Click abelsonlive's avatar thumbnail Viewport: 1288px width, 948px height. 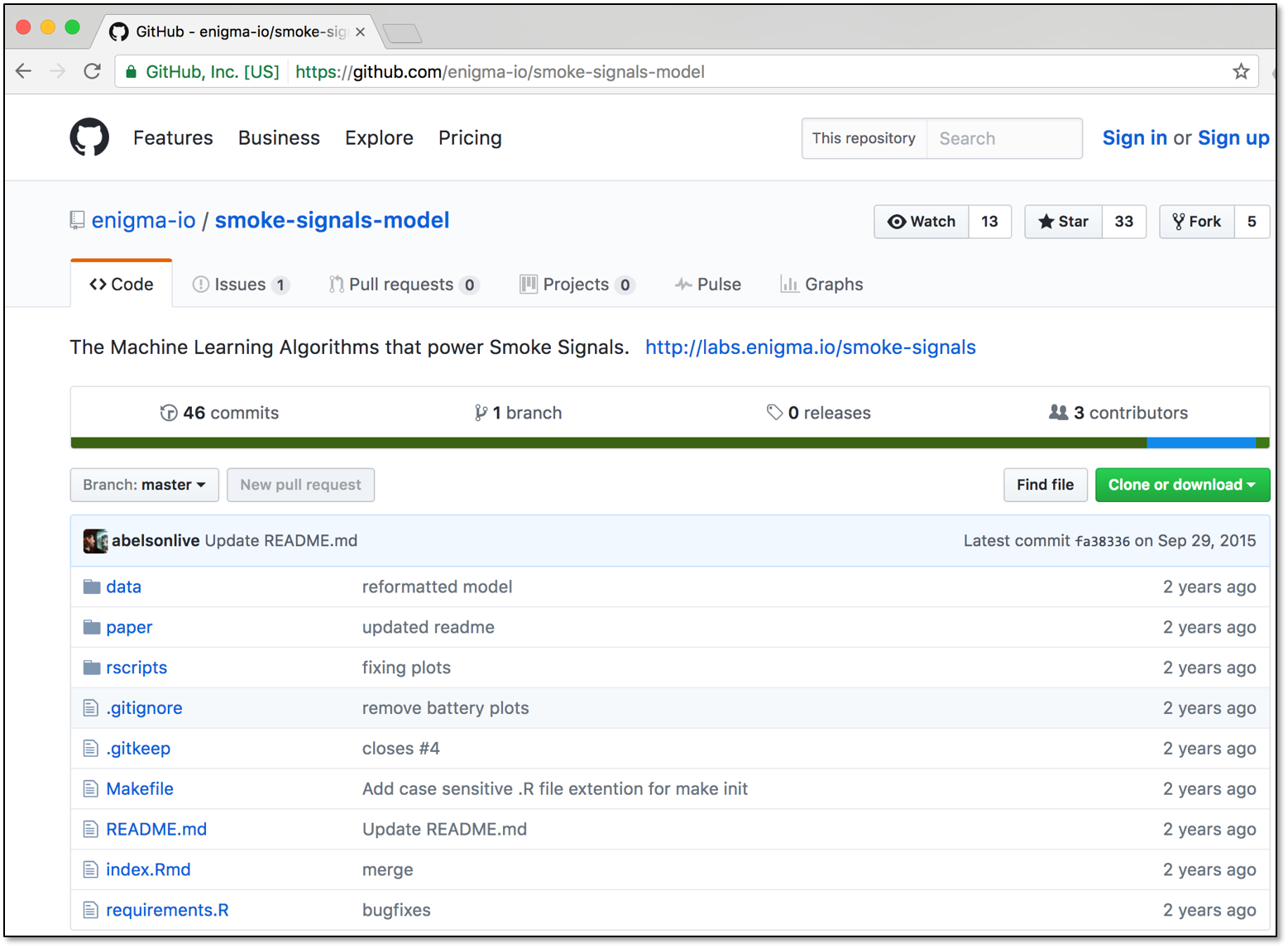[95, 541]
